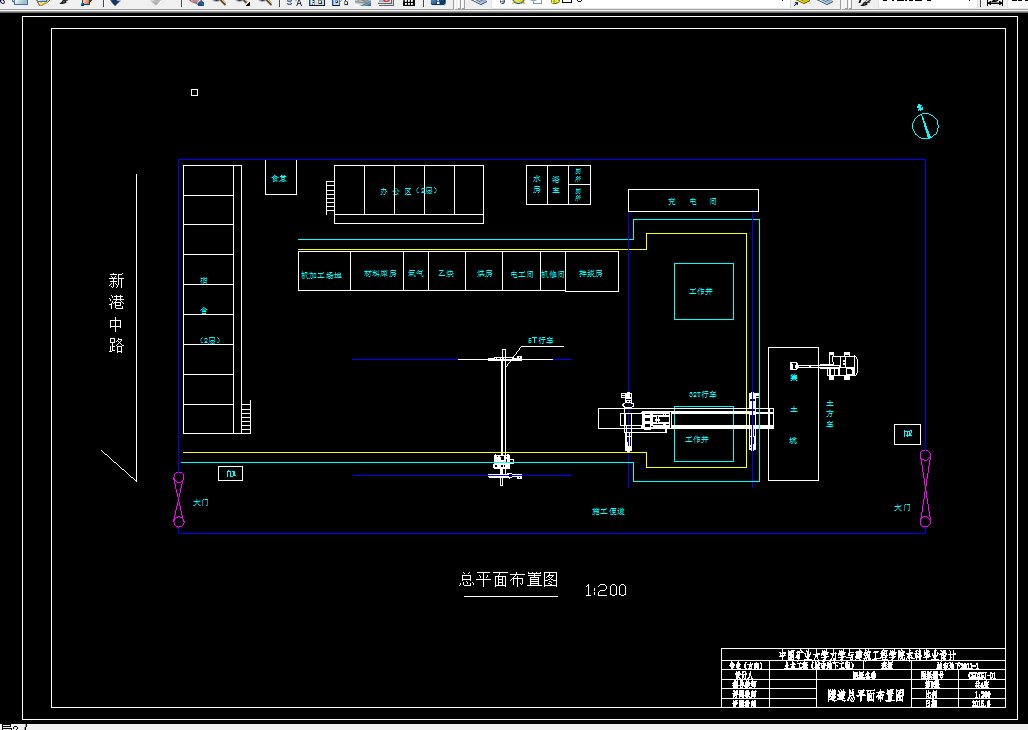The height and width of the screenshot is (730, 1028).
Task: Click the 办公区(2层) office label
Action: [408, 191]
